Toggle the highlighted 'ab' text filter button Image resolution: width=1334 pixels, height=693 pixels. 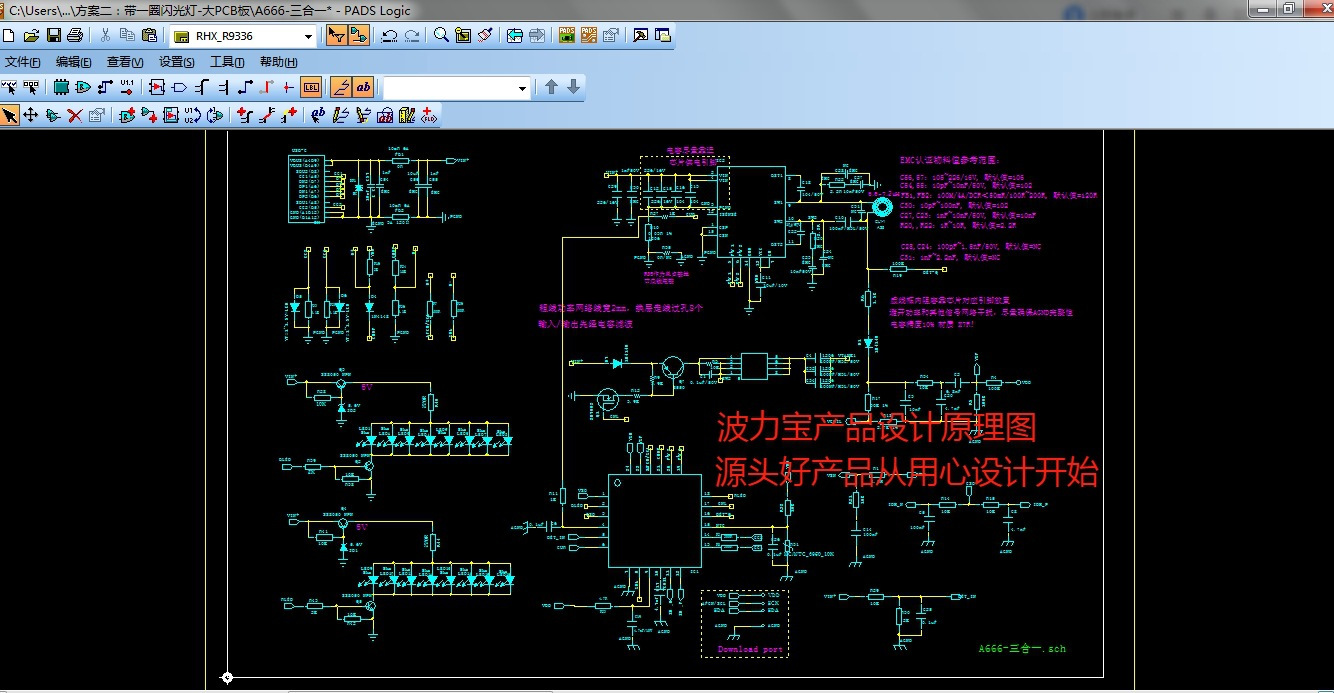[362, 88]
